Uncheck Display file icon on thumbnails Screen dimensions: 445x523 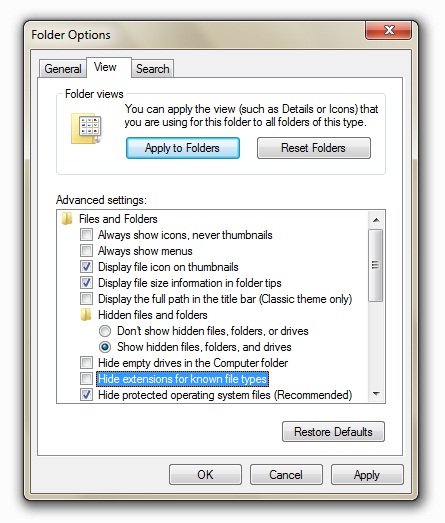(x=86, y=267)
